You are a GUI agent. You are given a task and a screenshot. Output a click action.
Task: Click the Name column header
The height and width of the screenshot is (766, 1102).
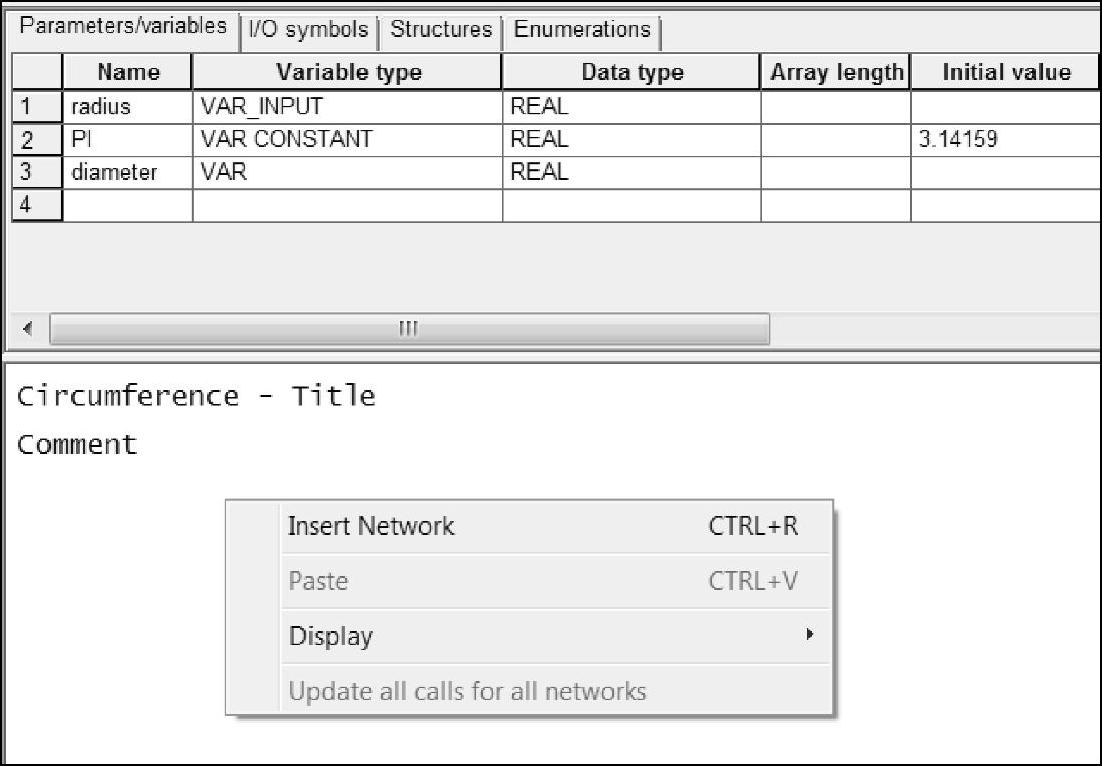128,73
